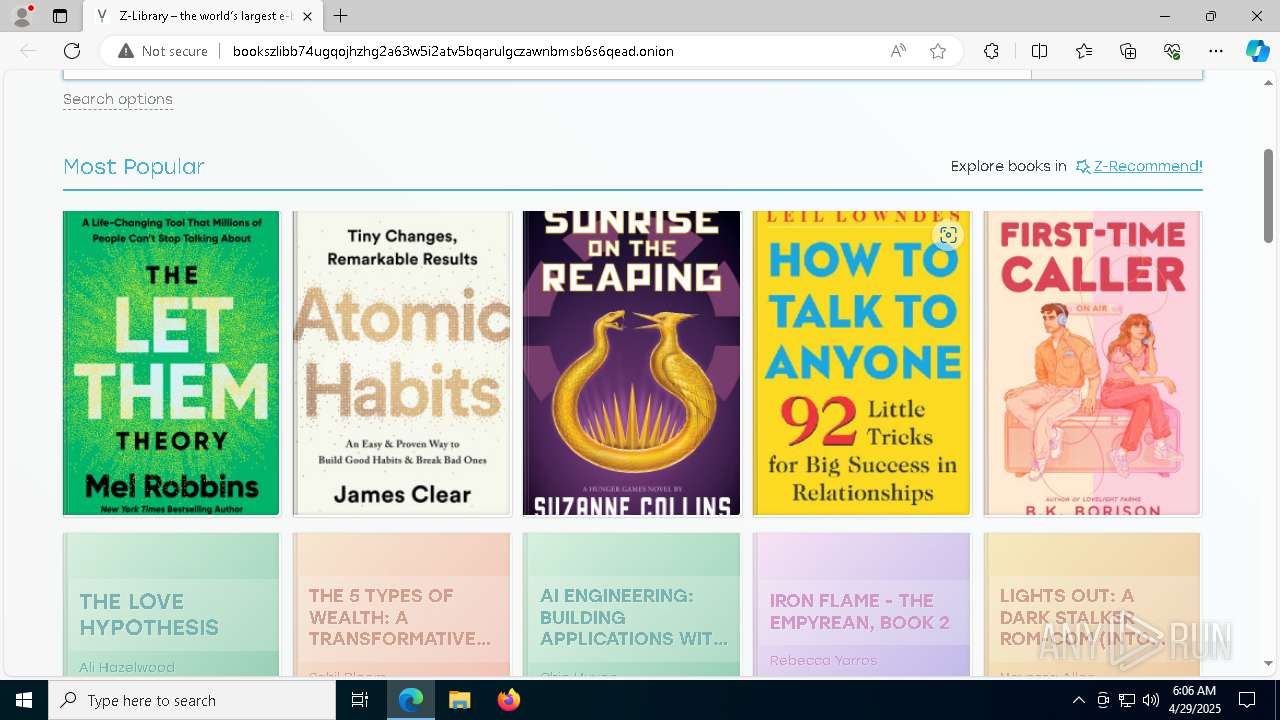Enable split screen view
Screen dimensions: 1280x720
click(1039, 51)
